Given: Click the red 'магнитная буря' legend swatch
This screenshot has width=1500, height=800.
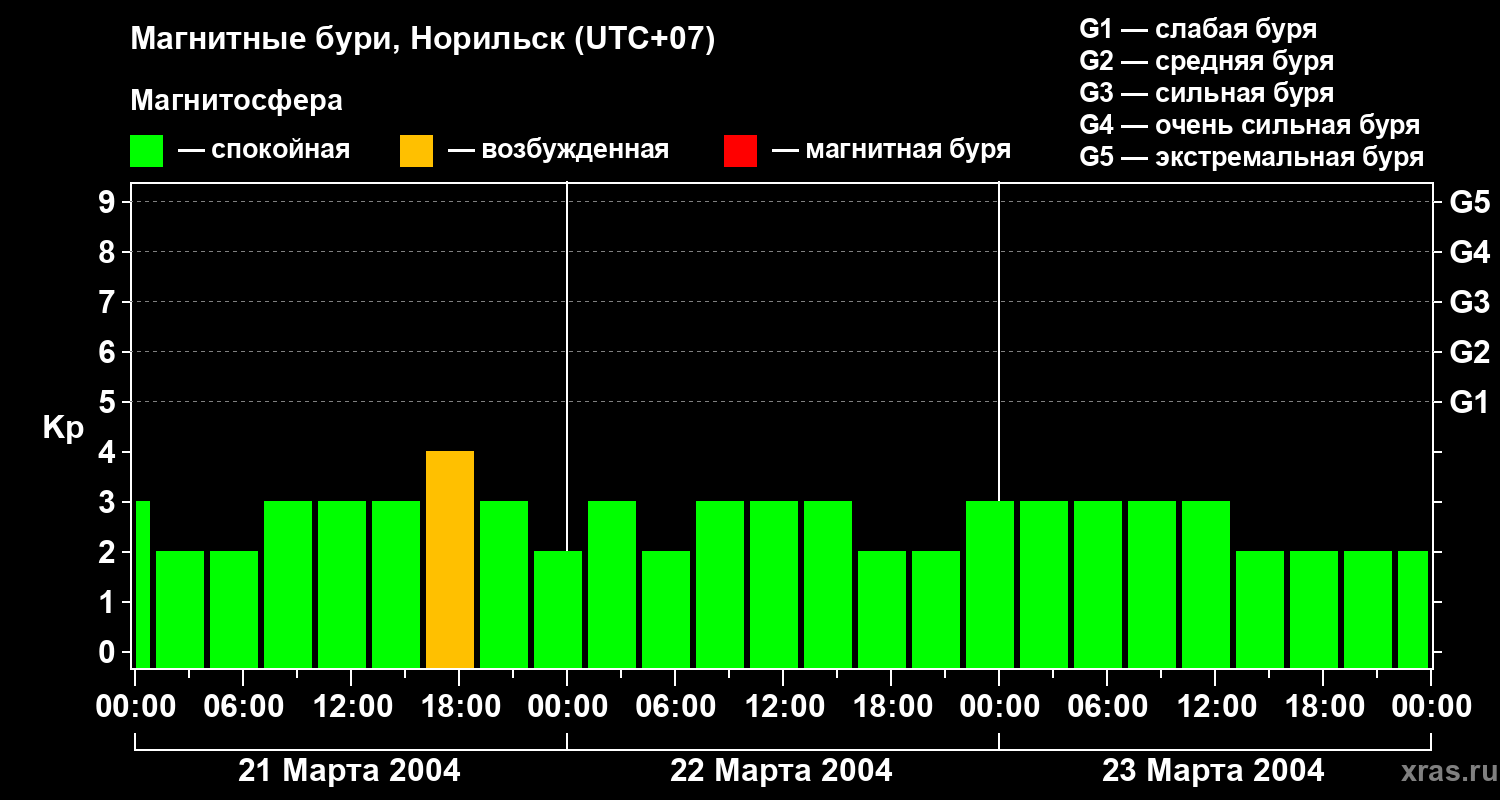Looking at the screenshot, I should [740, 151].
